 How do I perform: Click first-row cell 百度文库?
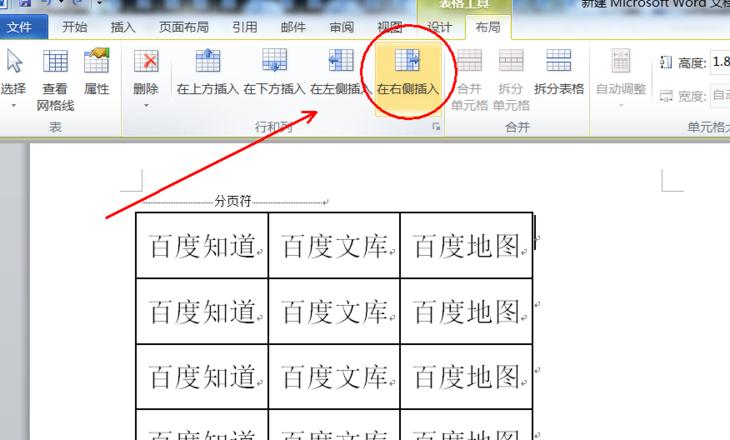tap(334, 246)
